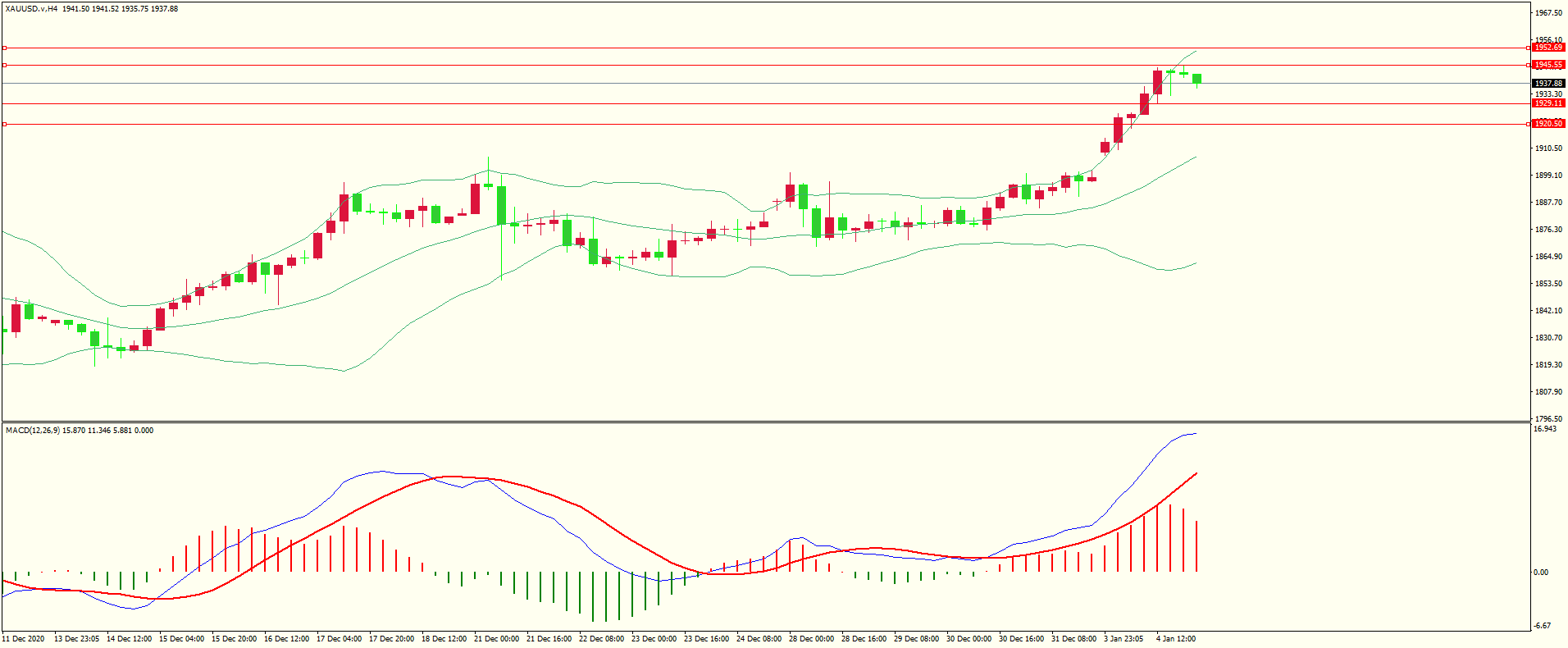The image size is (1568, 648).
Task: Select the red 1929.11 price tag
Action: pos(1549,103)
